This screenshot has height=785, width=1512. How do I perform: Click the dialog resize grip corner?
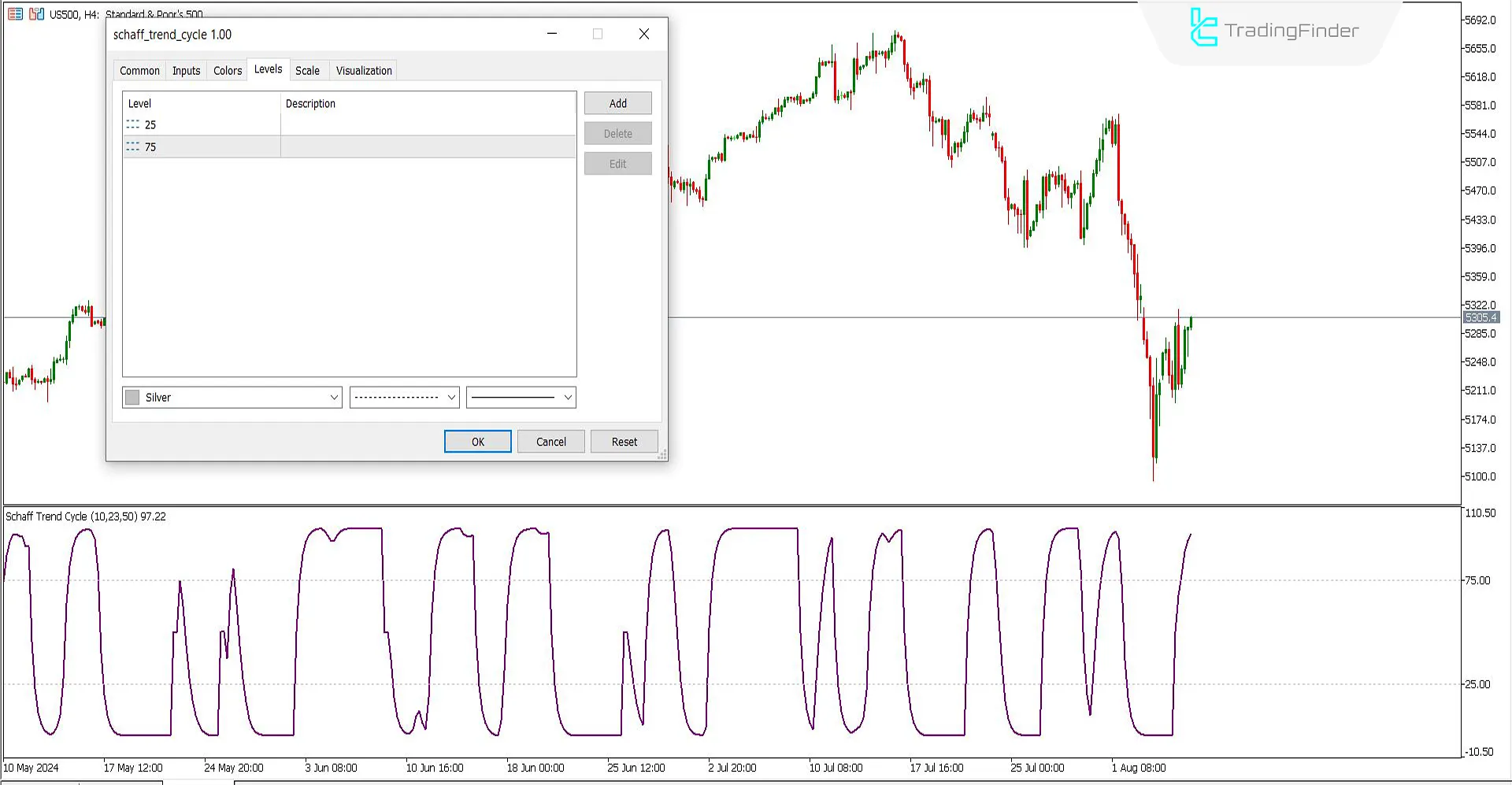(x=661, y=455)
